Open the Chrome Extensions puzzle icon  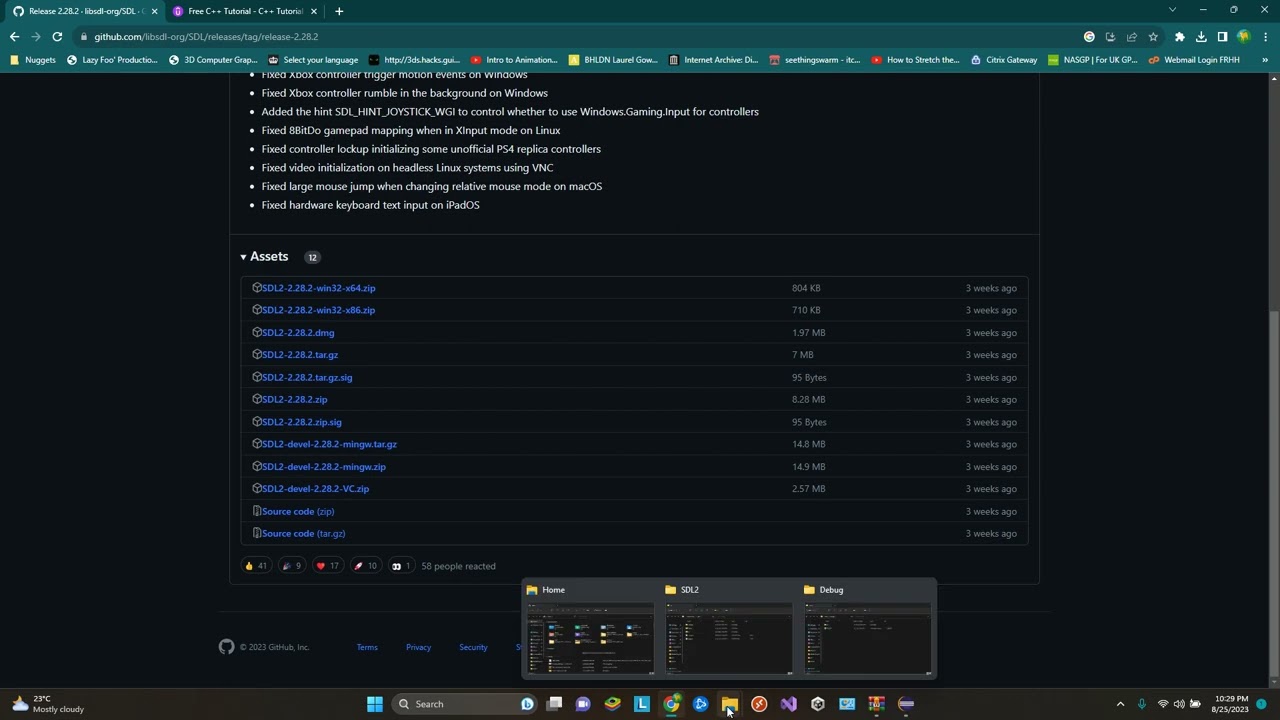[x=1180, y=37]
